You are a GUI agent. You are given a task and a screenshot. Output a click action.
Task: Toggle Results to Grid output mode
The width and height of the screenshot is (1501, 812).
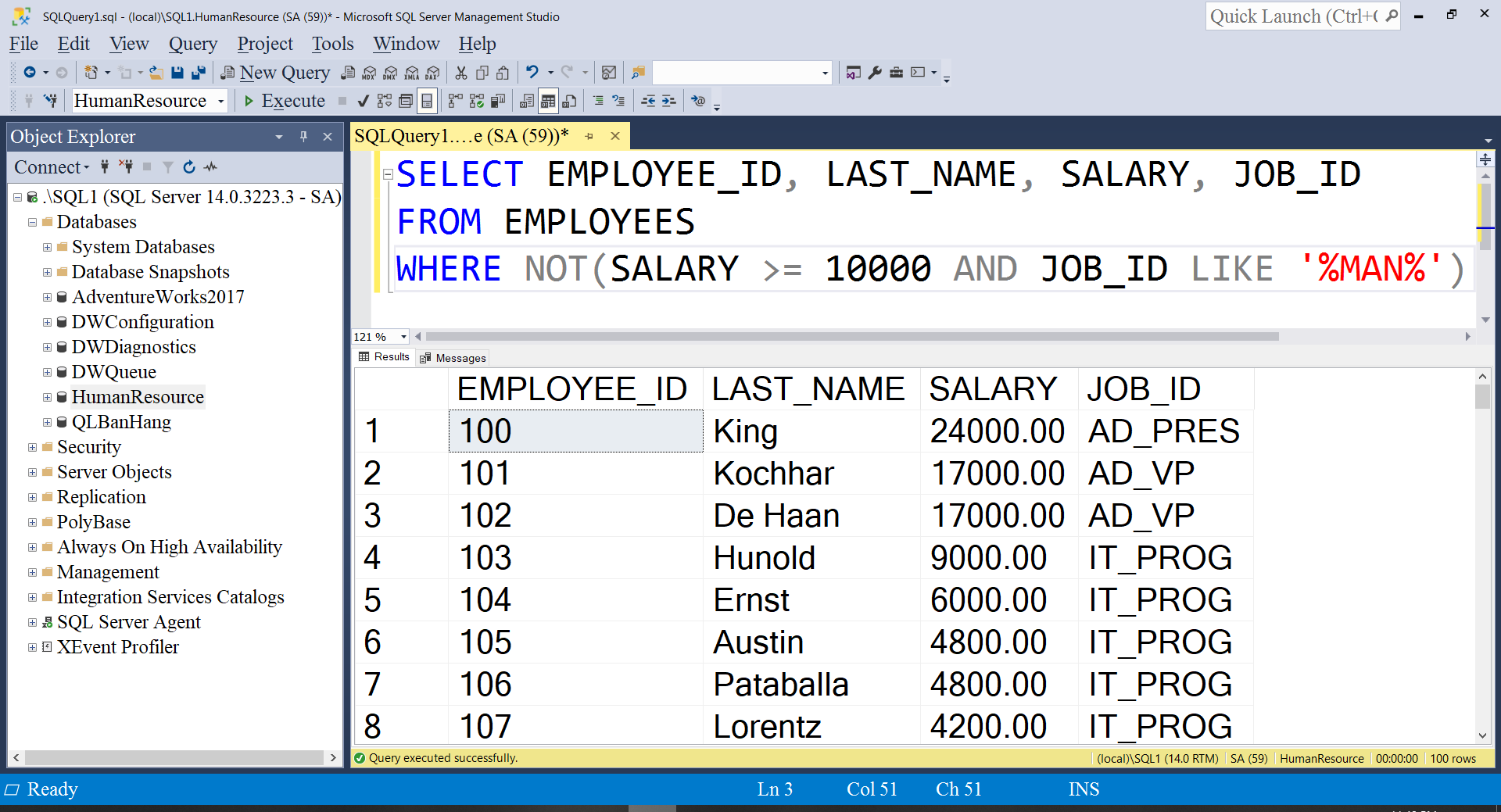coord(548,101)
